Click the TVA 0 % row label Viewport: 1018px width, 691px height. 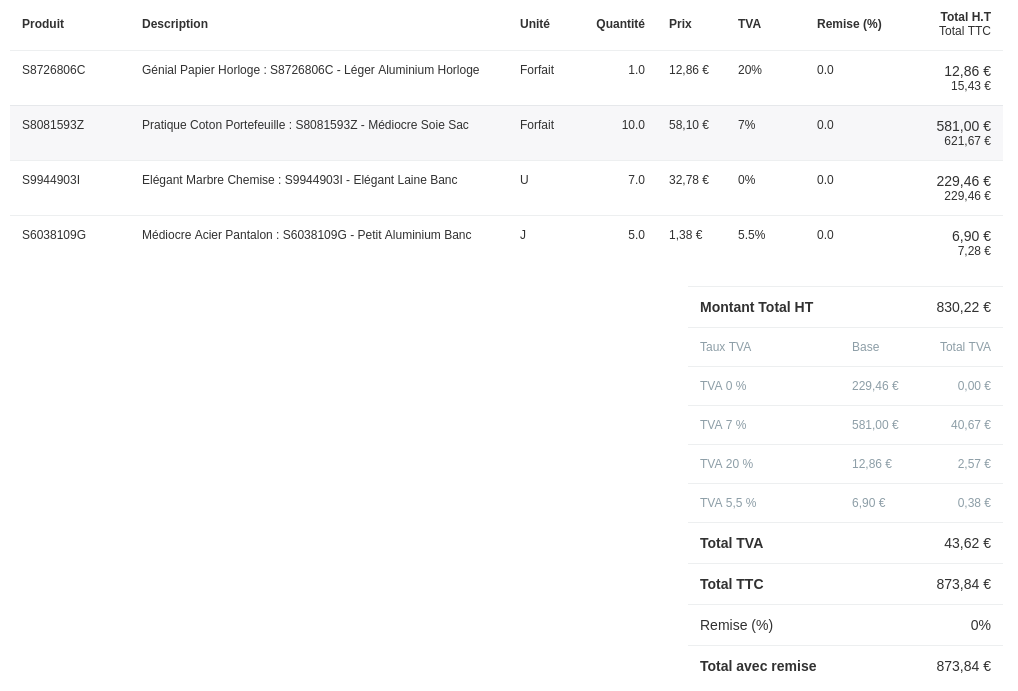pos(723,386)
